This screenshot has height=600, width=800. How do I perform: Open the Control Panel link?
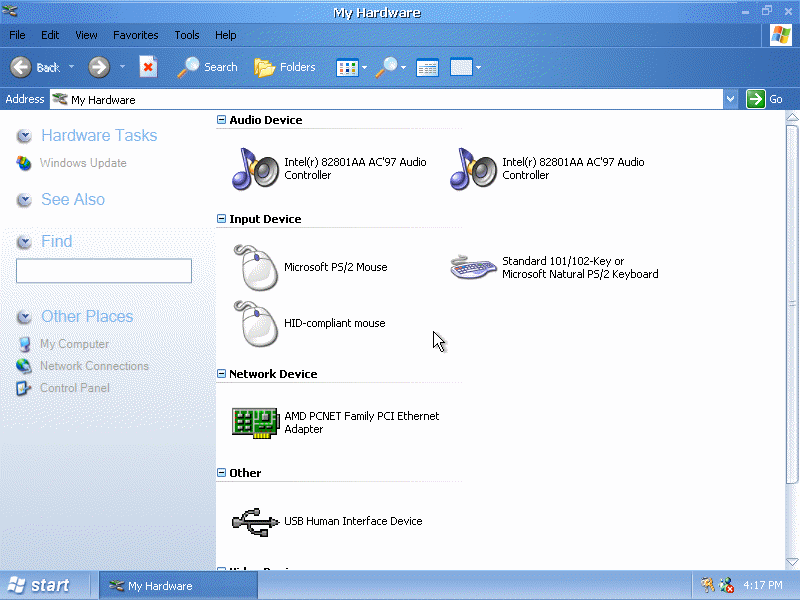tap(74, 388)
